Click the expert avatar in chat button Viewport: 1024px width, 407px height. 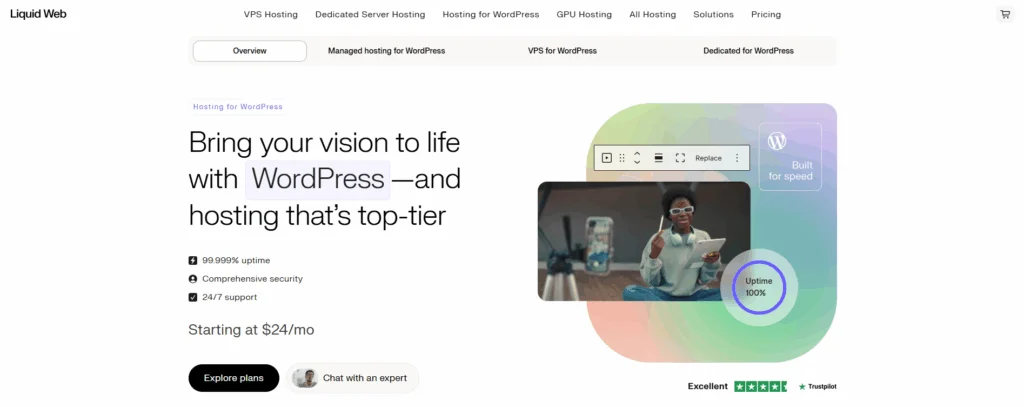pos(304,378)
